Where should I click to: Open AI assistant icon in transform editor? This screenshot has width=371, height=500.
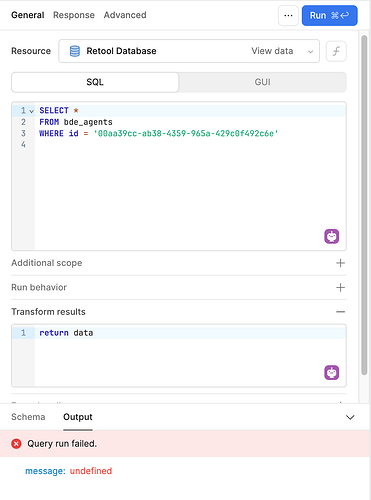point(332,372)
